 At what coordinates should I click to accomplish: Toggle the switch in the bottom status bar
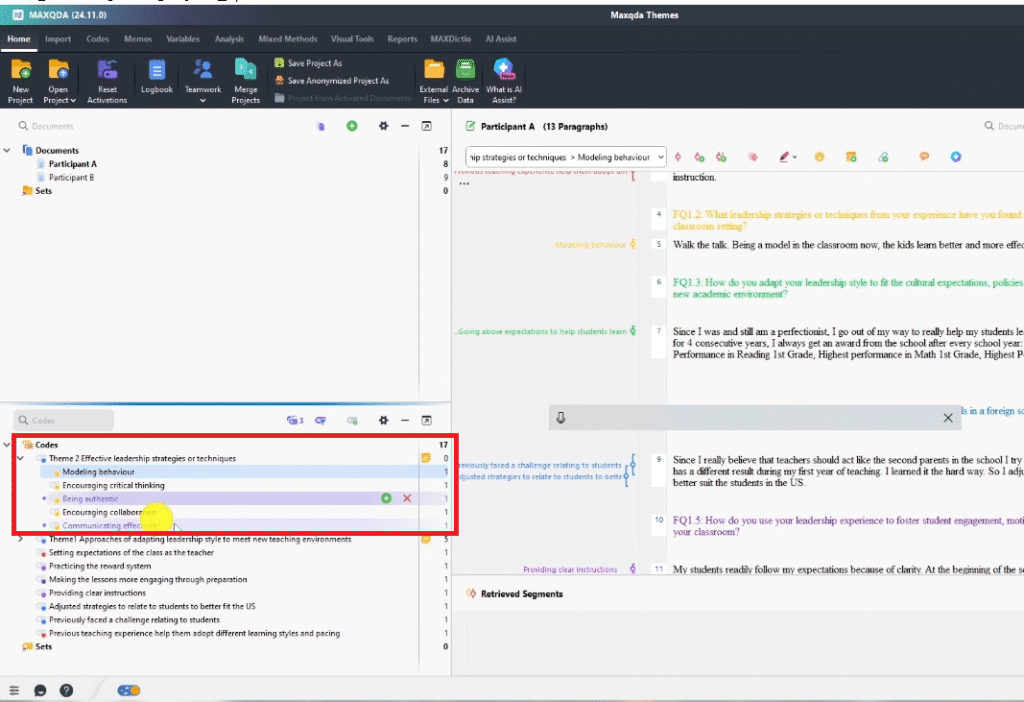[x=129, y=690]
